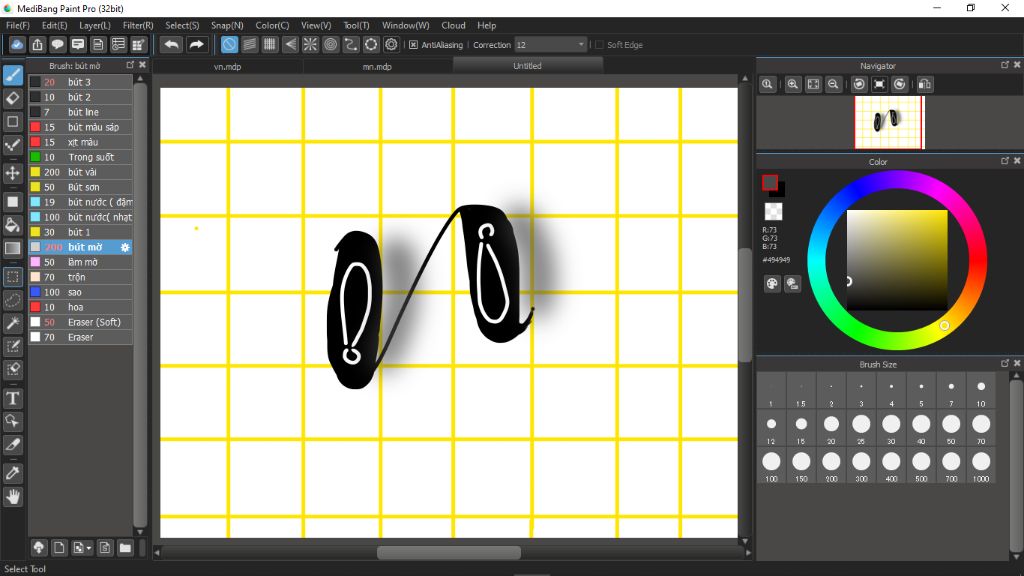Click Navigator fit-to-screen icon
The width and height of the screenshot is (1024, 576).
click(x=813, y=84)
